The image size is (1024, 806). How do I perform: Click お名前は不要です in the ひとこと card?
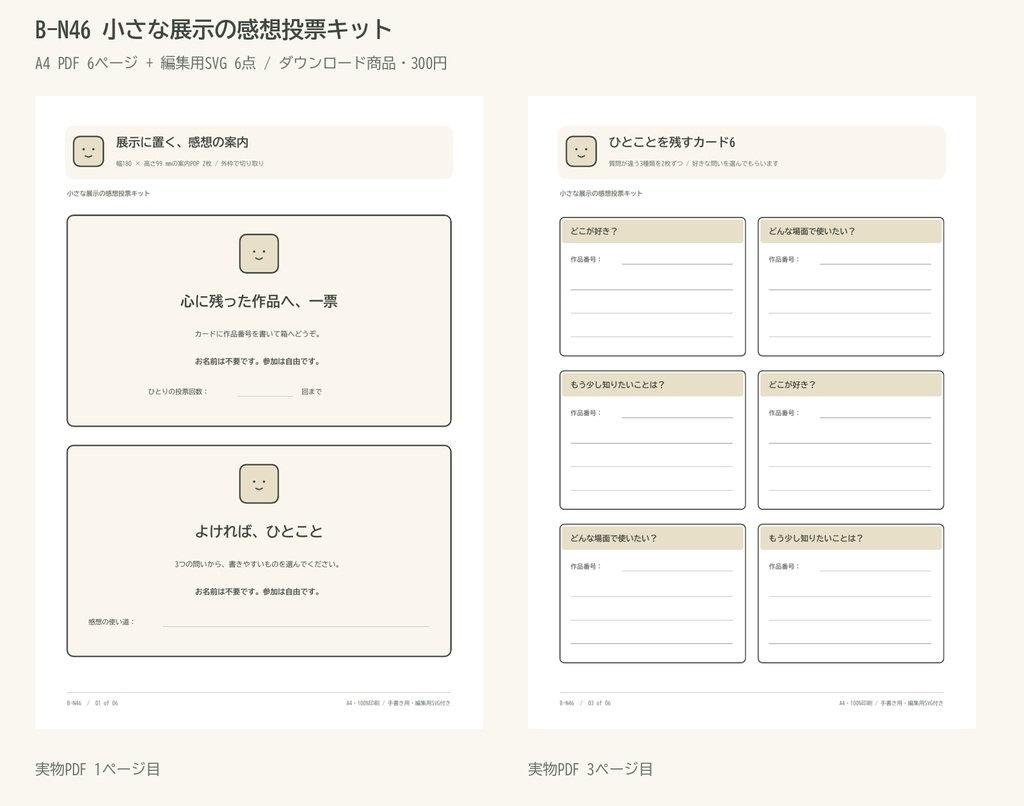coord(227,592)
